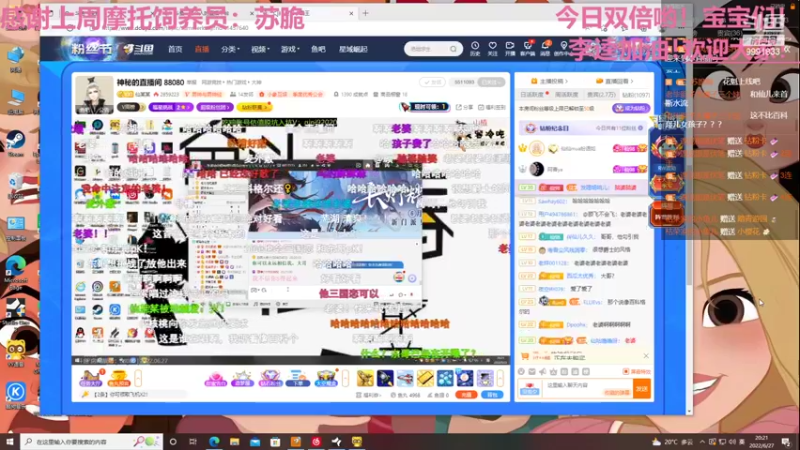800x450 pixels.
Task: Expand the 福利券 dropdown
Action: tap(369, 395)
